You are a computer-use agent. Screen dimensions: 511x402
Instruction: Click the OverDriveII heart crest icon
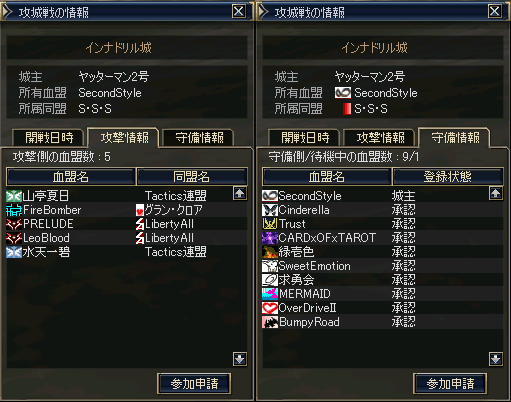(270, 308)
